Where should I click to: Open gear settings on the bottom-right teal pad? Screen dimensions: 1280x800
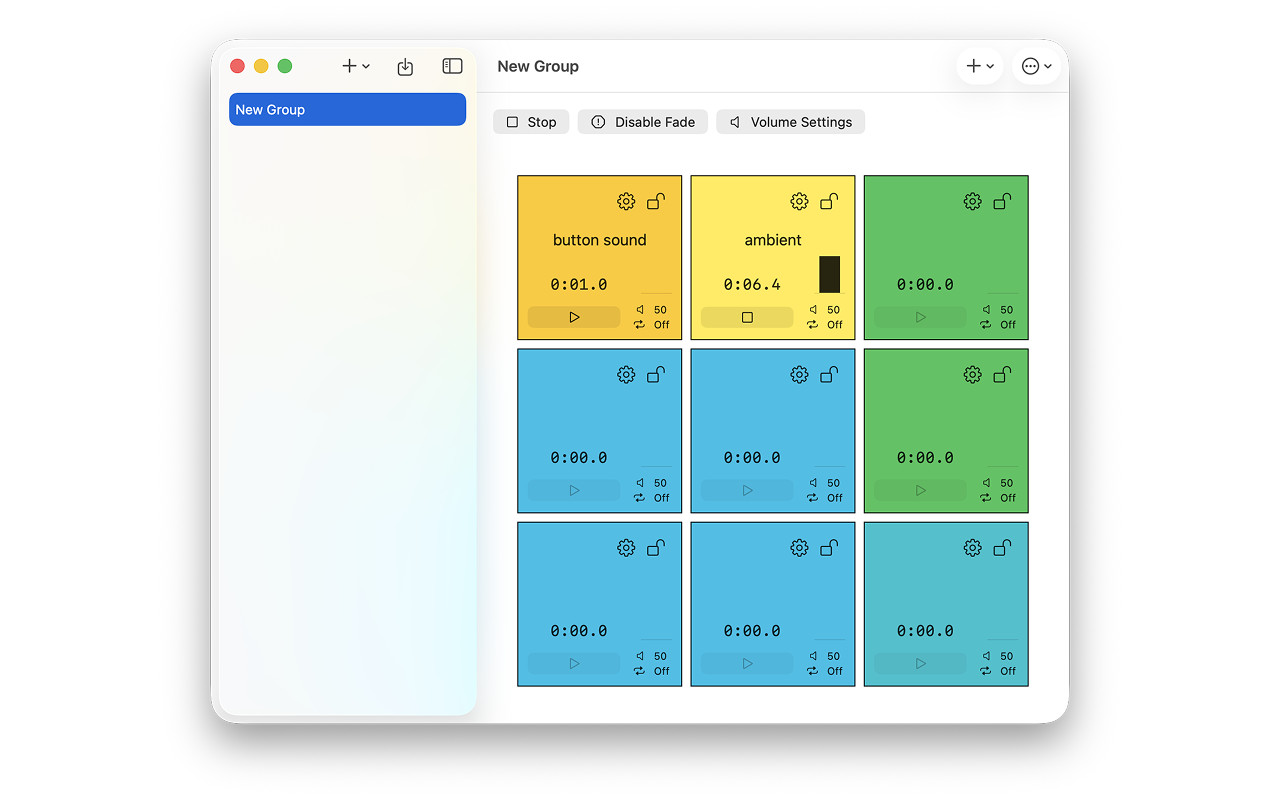(972, 547)
